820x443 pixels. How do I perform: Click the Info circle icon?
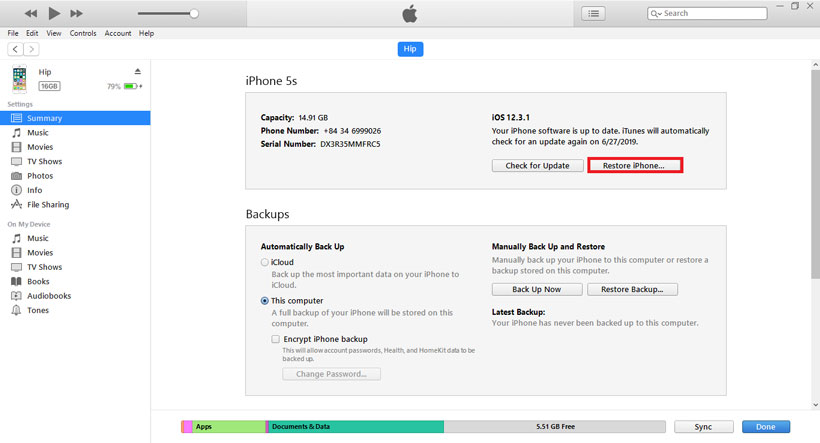click(x=17, y=190)
